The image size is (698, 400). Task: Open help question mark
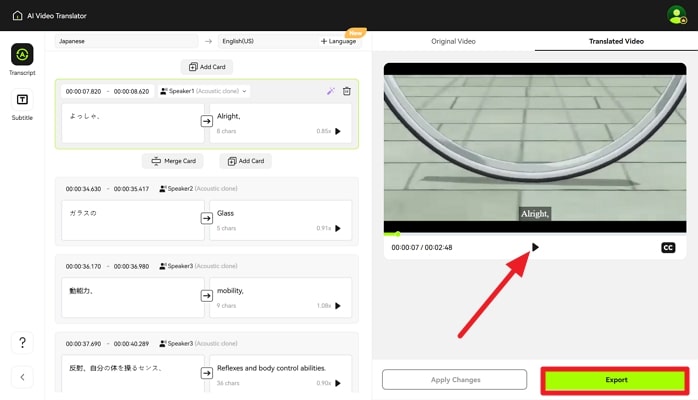(x=22, y=342)
